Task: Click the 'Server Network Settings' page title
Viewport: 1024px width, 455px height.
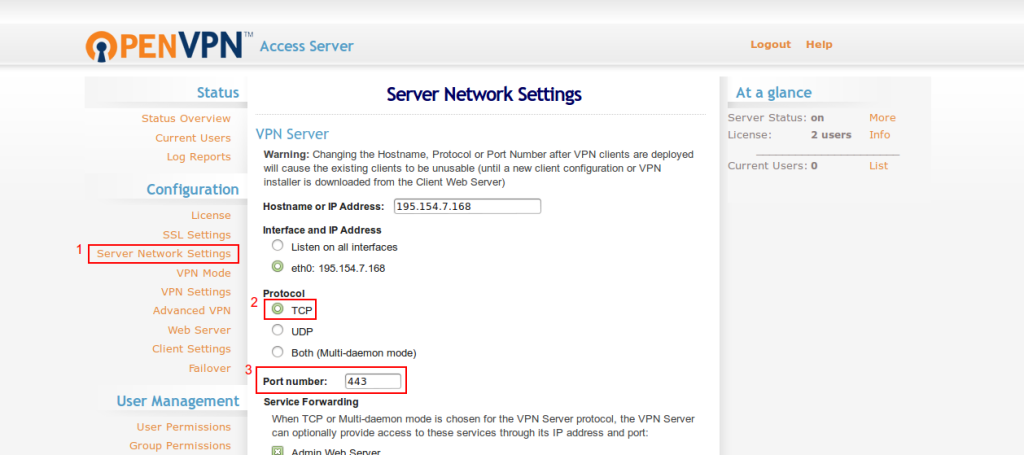Action: click(484, 95)
